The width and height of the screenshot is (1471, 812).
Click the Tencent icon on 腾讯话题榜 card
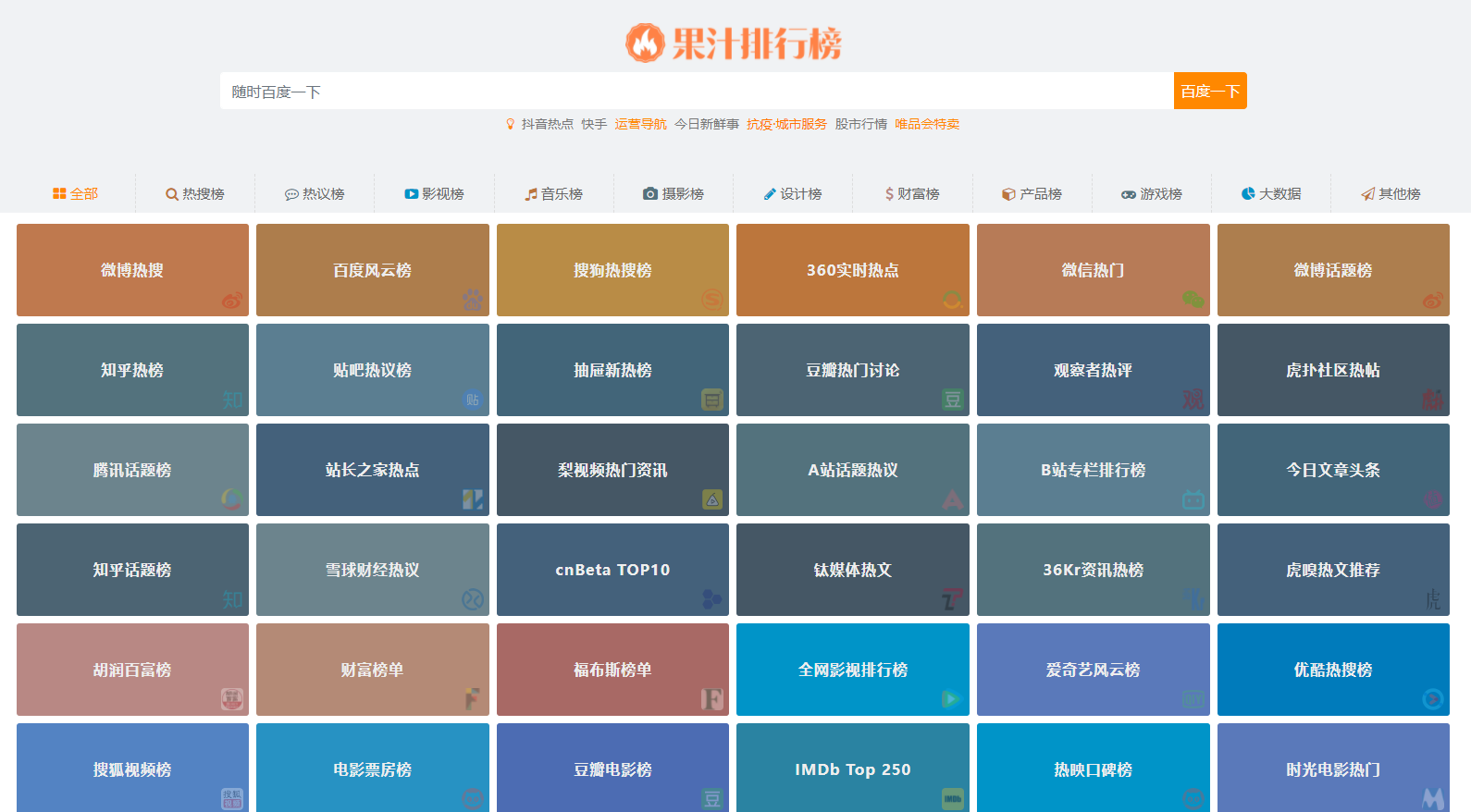[x=232, y=499]
